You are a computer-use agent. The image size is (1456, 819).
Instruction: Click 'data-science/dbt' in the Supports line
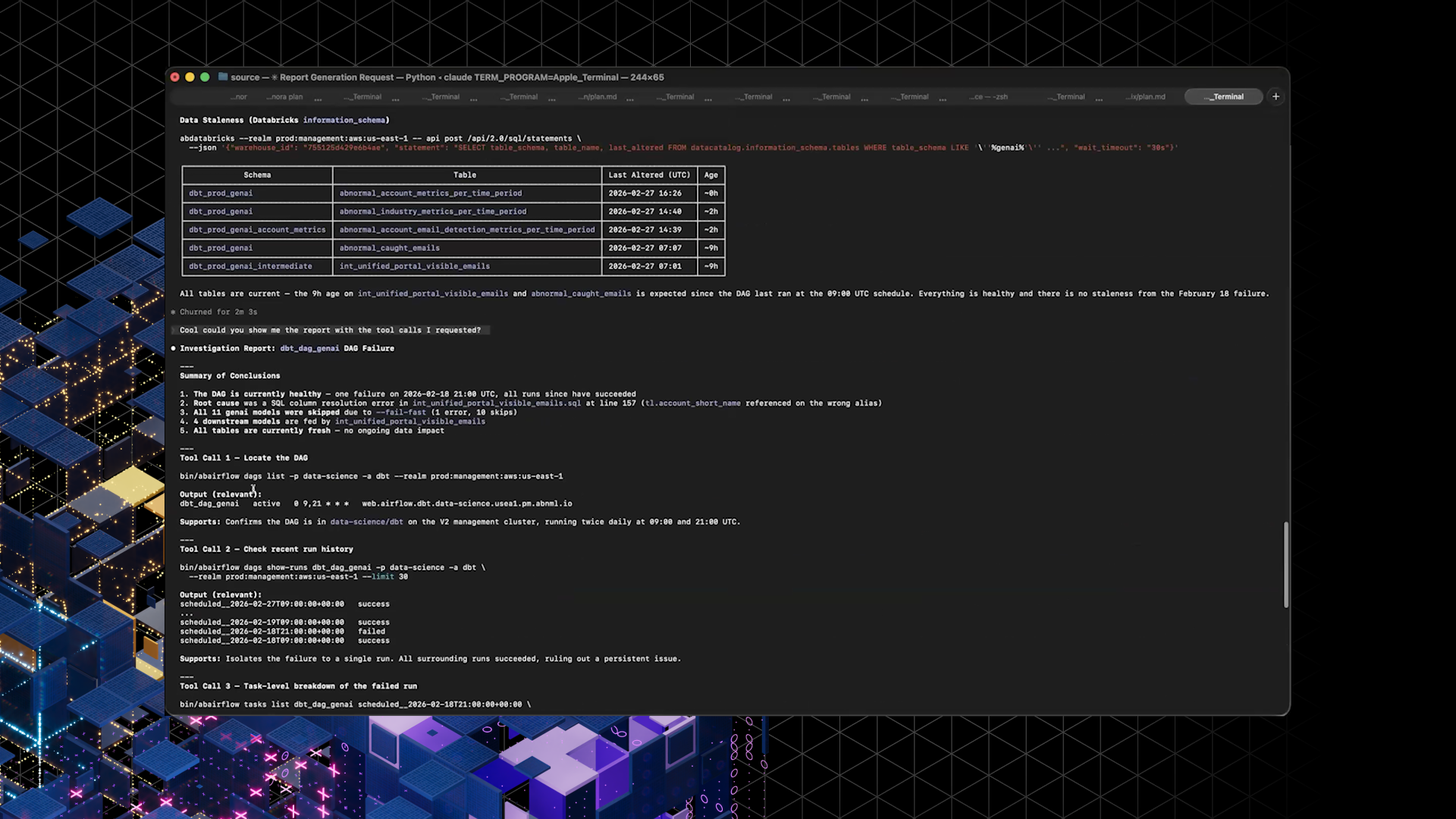(x=366, y=522)
